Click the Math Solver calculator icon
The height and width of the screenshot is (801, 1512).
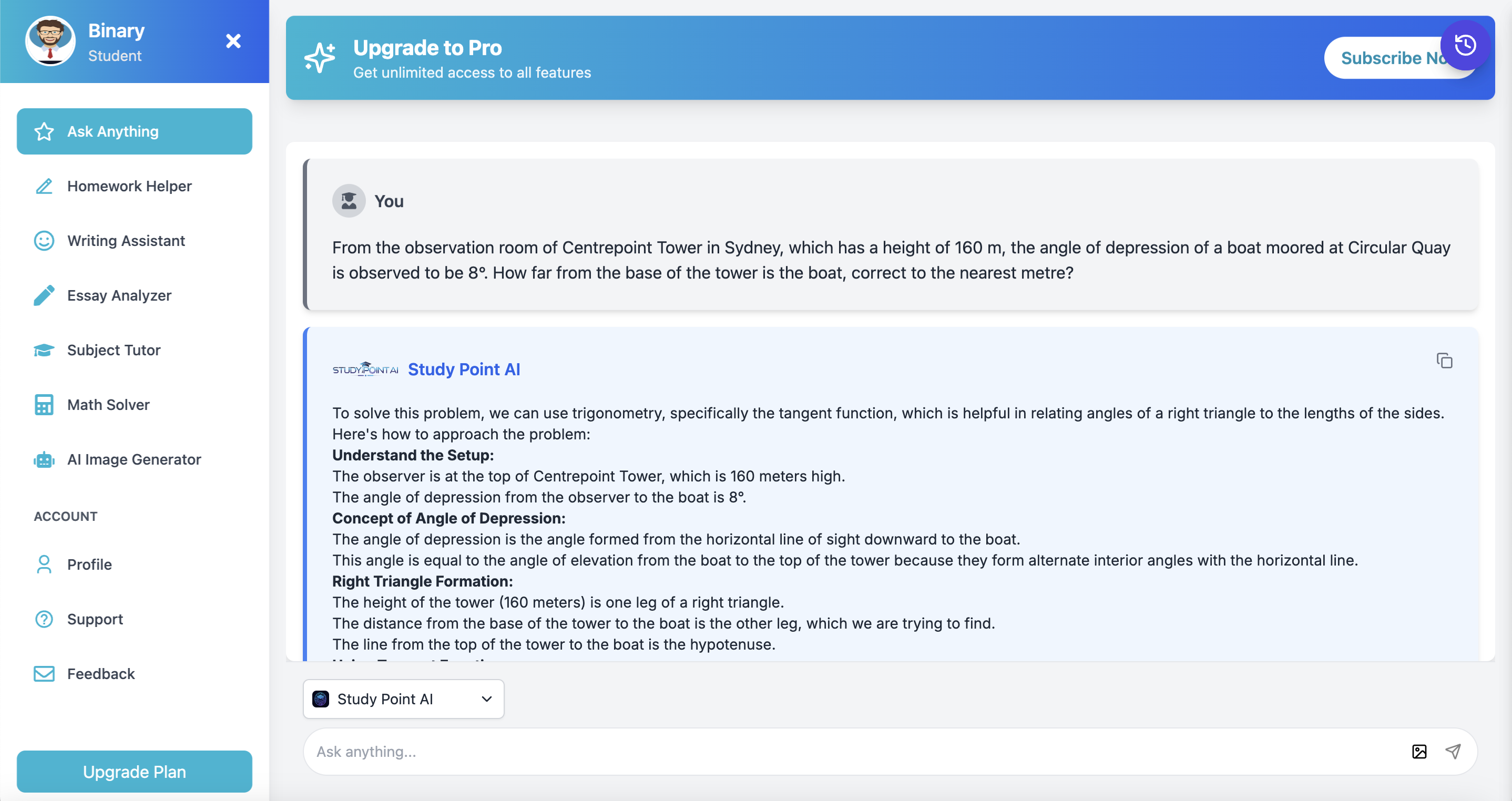pyautogui.click(x=44, y=405)
